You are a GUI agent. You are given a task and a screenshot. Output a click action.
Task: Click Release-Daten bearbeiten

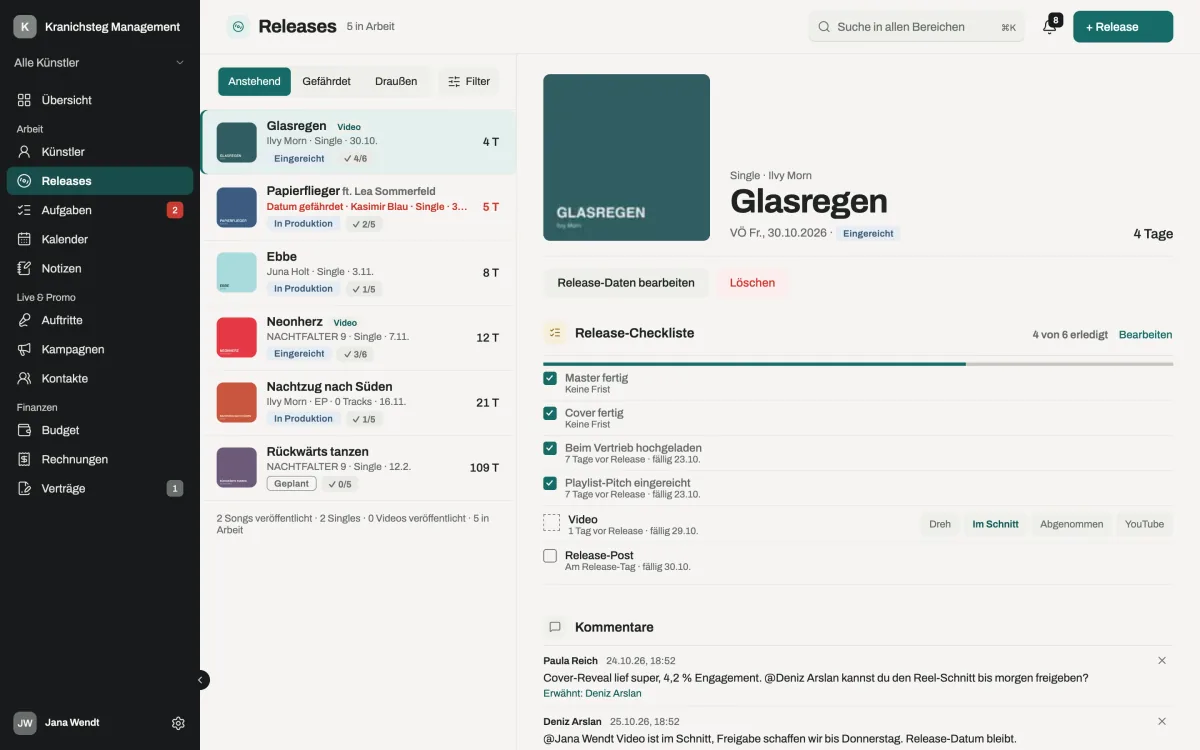click(626, 283)
